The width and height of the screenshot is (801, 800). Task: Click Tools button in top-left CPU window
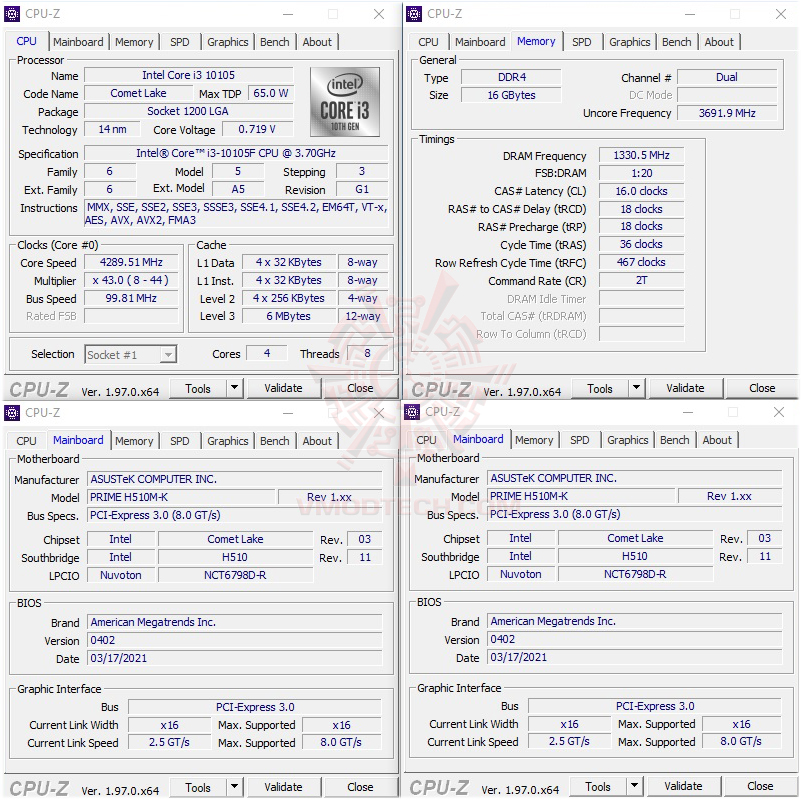[x=198, y=388]
